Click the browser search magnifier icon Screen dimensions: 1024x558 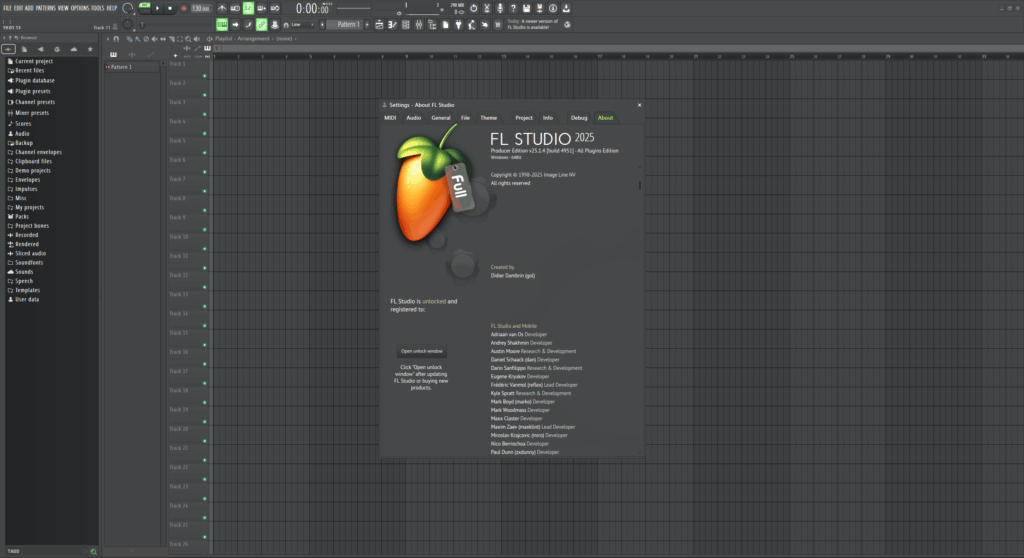click(x=93, y=551)
